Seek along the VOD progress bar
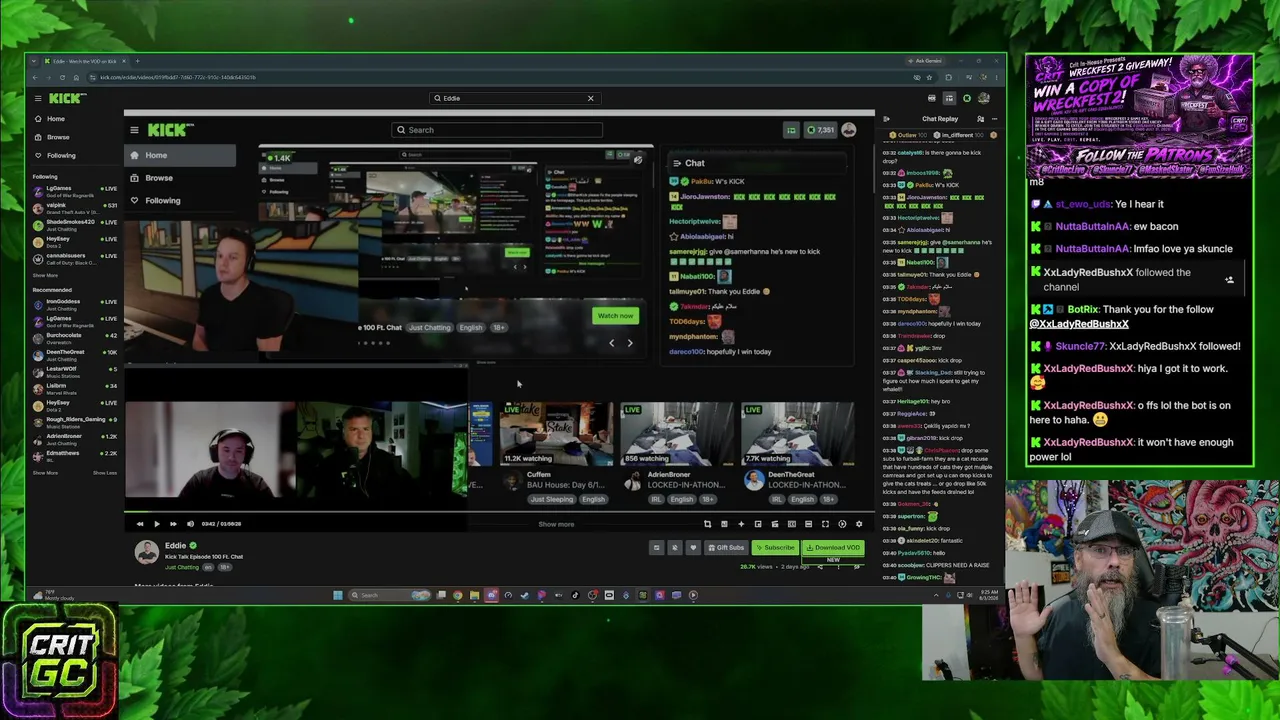The width and height of the screenshot is (1280, 720). (x=499, y=512)
